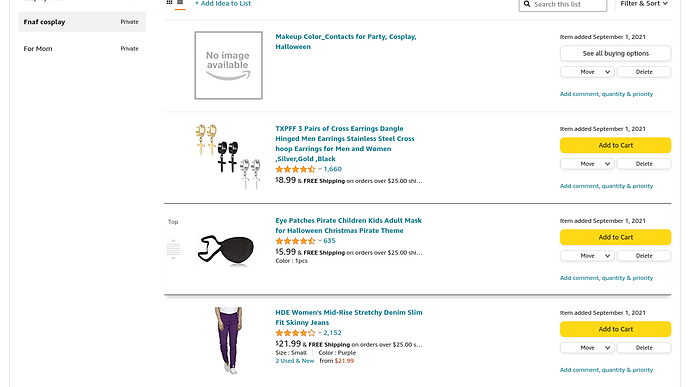This screenshot has width=690, height=387.
Task: Add cross earrings to cart
Action: pos(616,145)
